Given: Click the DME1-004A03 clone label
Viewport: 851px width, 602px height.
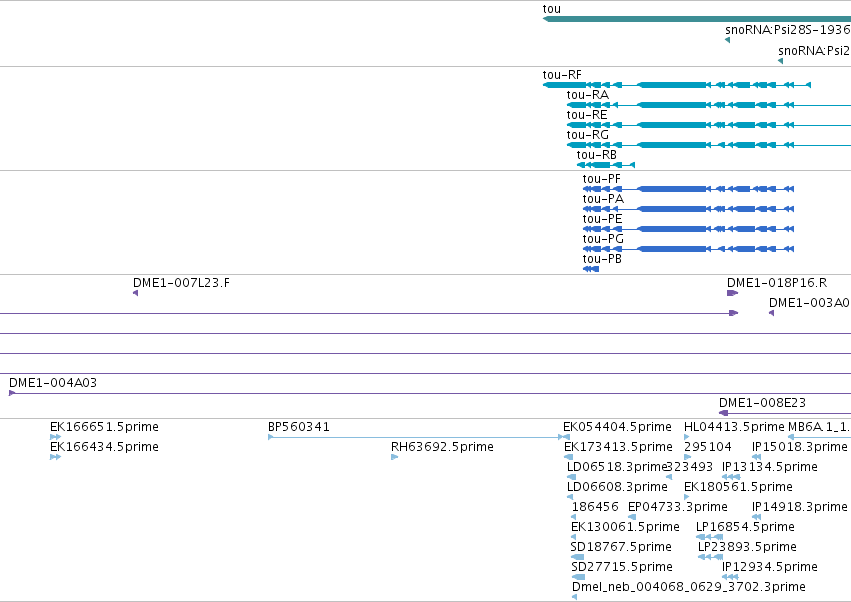Looking at the screenshot, I should click(x=53, y=383).
